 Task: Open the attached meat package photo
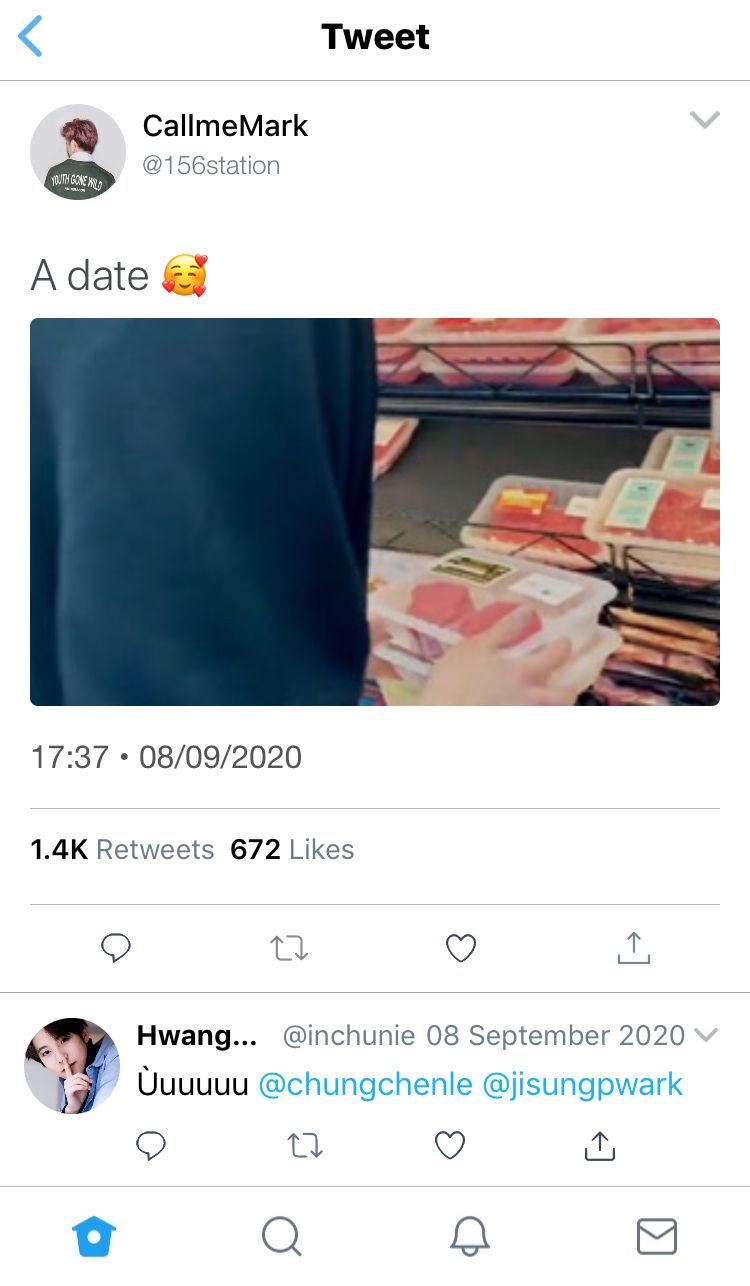[375, 512]
